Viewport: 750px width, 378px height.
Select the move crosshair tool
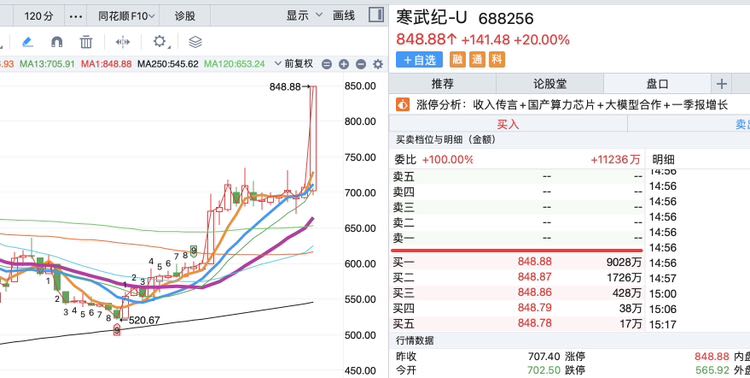point(123,42)
